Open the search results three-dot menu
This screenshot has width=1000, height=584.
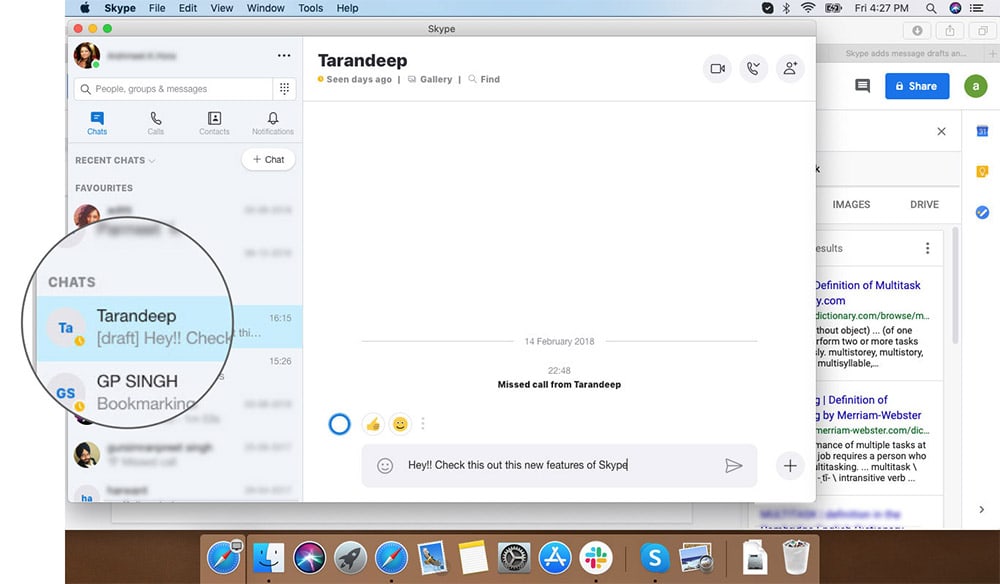click(927, 247)
